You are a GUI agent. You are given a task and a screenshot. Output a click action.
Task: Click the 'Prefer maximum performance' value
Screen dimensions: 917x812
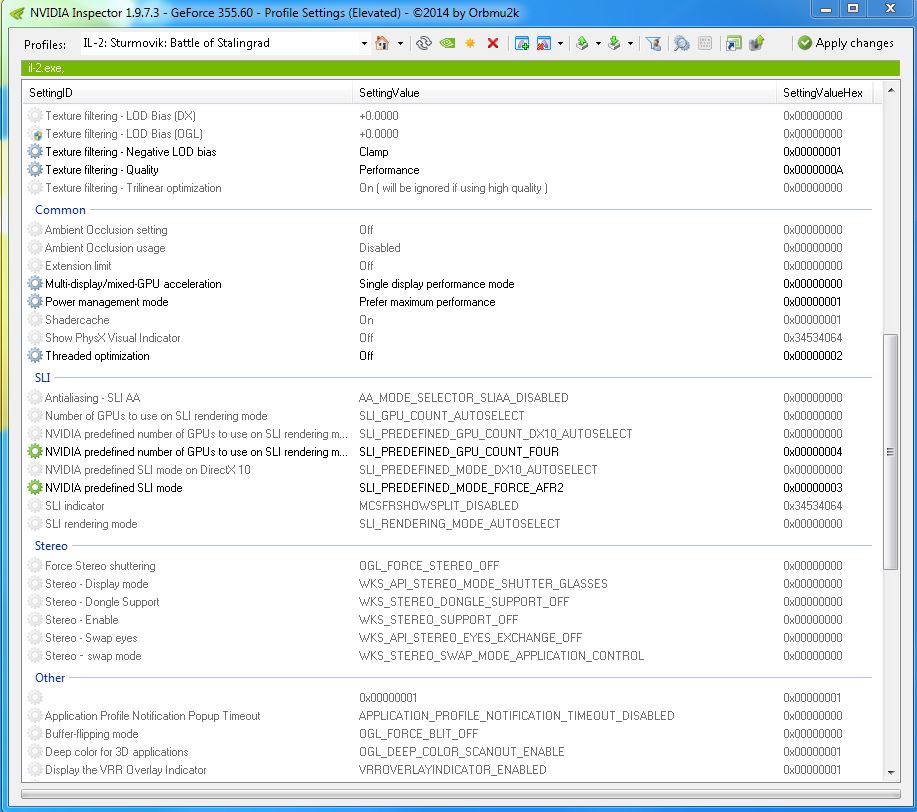[427, 302]
